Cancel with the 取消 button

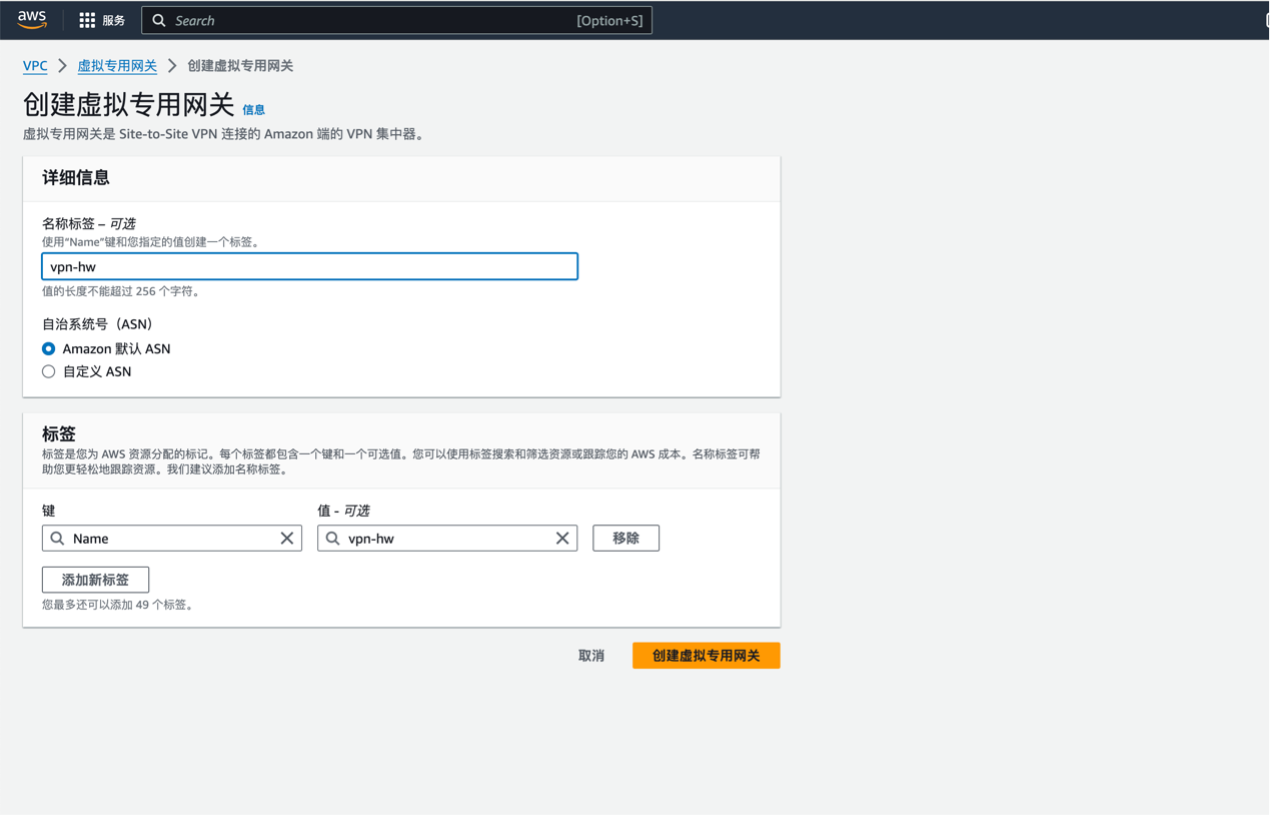591,656
